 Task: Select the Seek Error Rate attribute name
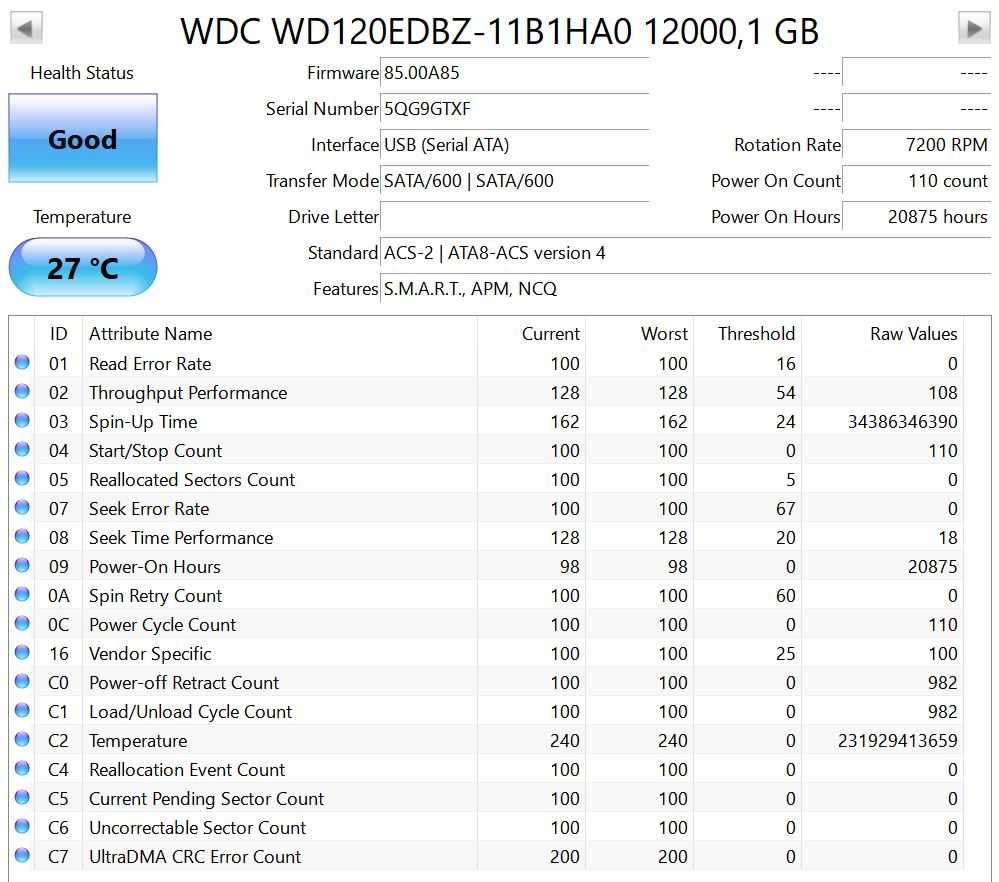tap(149, 509)
